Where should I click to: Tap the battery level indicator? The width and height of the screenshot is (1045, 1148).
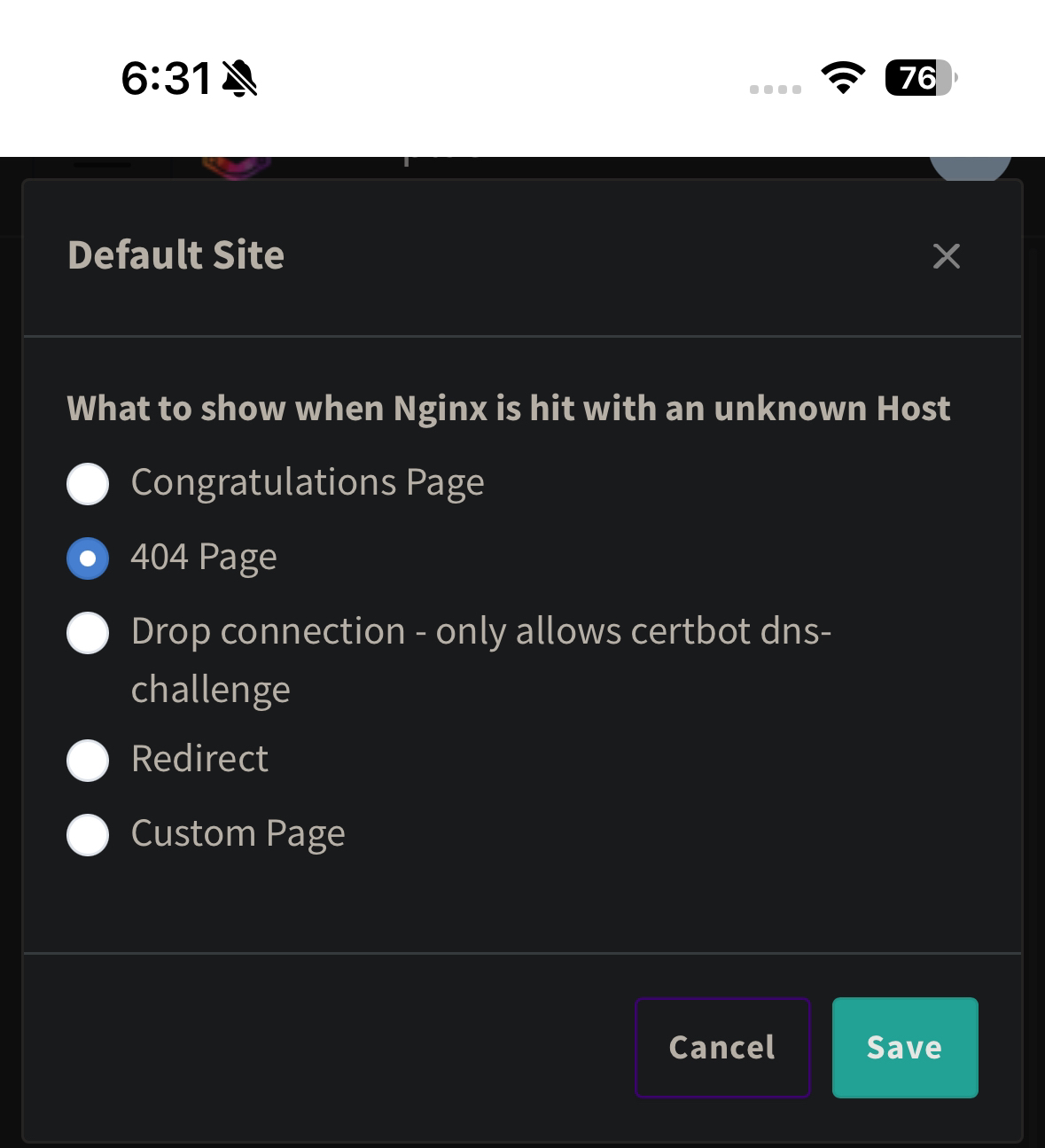(920, 78)
